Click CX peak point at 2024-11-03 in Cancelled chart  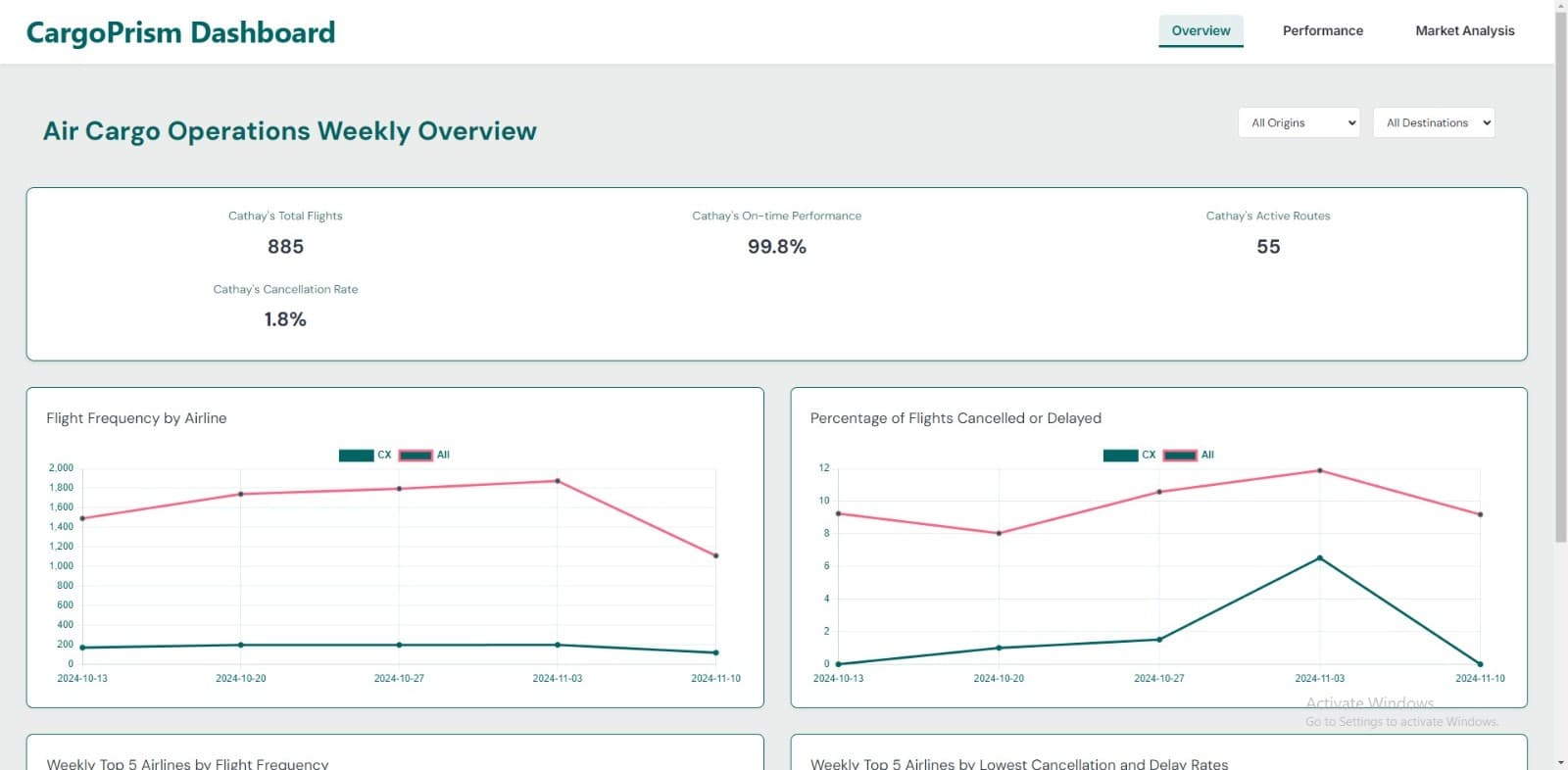(1320, 558)
